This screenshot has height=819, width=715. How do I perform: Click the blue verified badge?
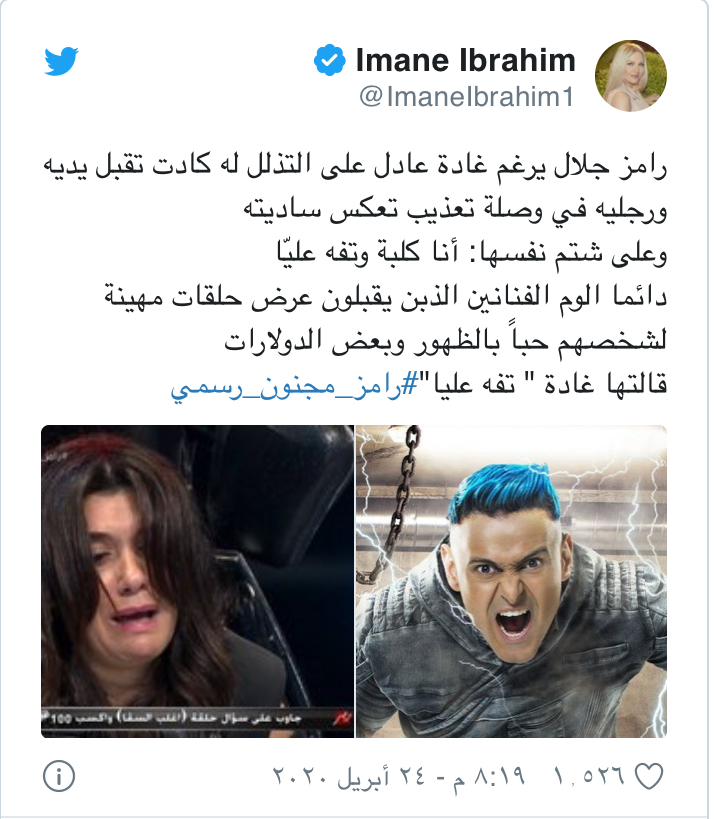[330, 60]
